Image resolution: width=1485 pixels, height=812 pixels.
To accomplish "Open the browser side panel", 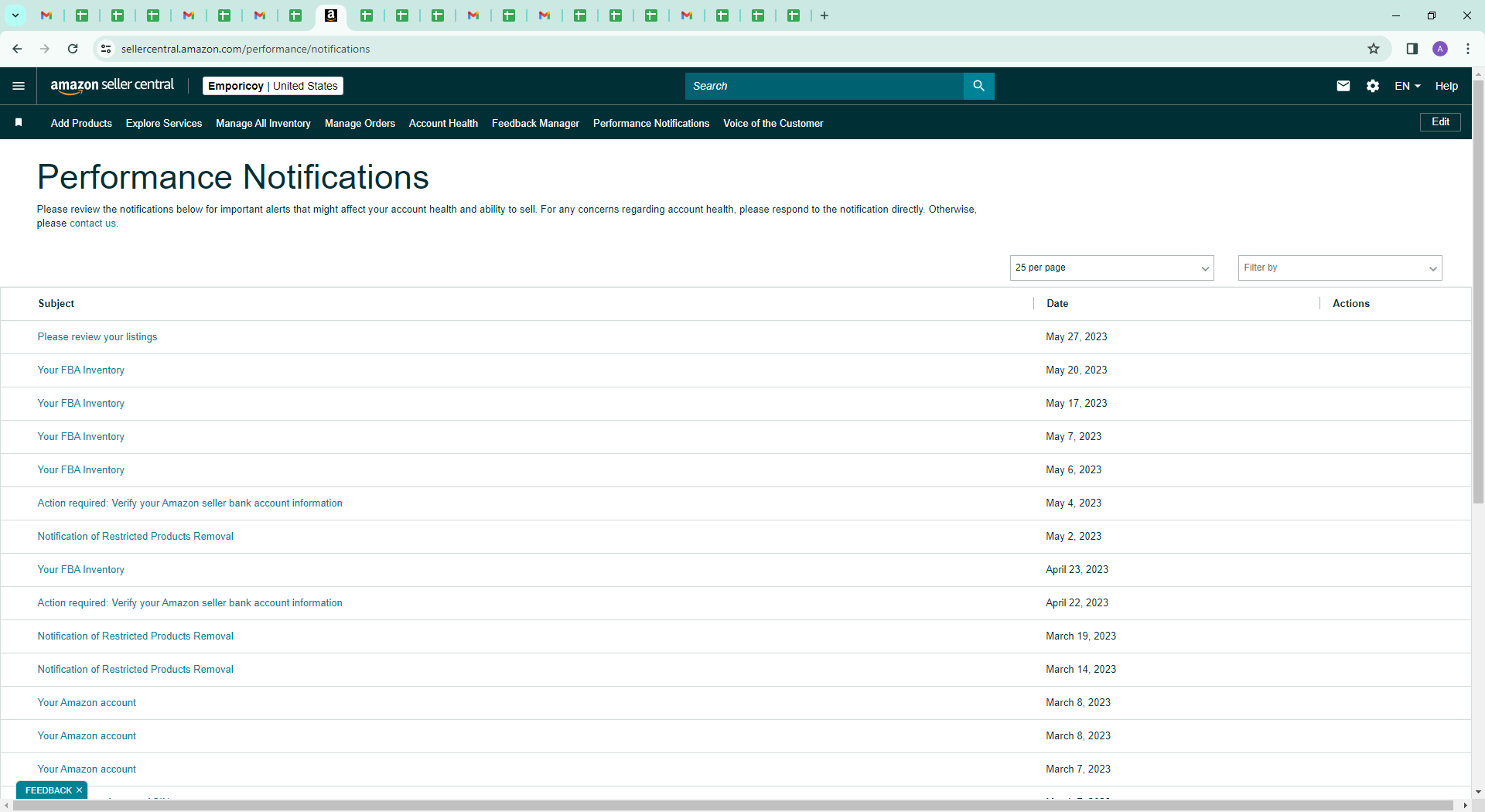I will pos(1412,49).
